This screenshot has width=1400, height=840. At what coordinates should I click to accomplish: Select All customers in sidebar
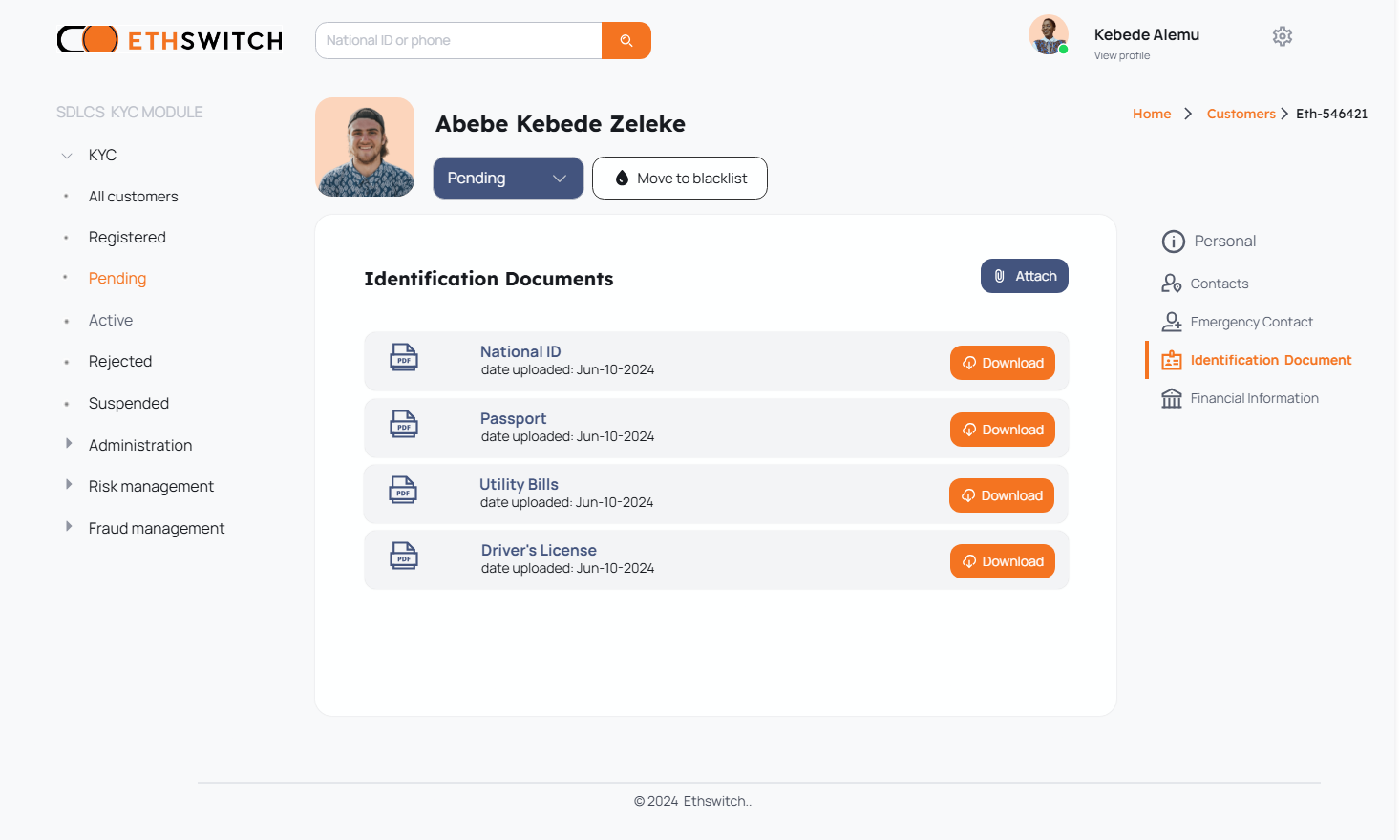point(134,197)
